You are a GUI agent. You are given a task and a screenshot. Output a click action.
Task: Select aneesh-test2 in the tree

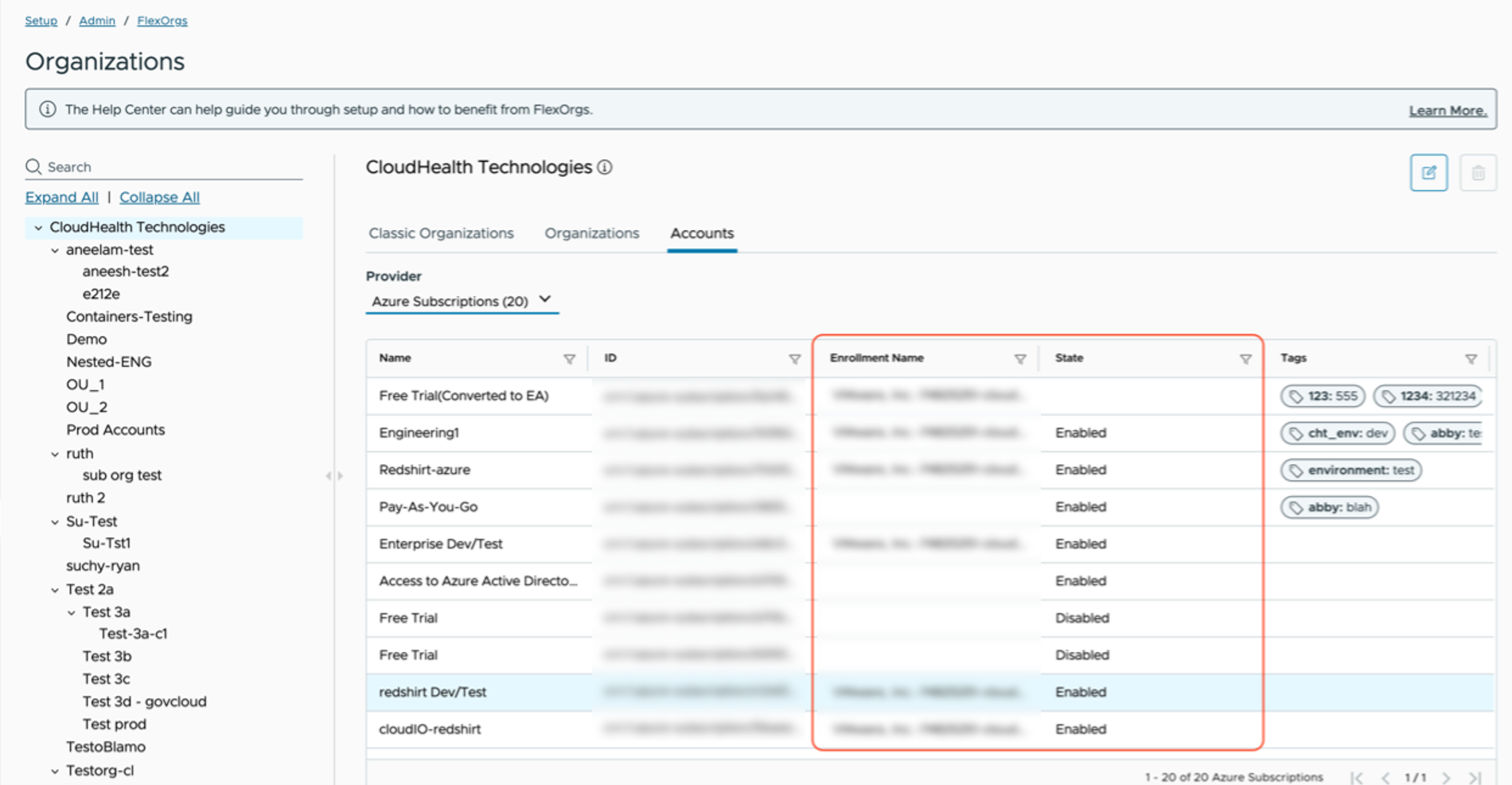[126, 271]
